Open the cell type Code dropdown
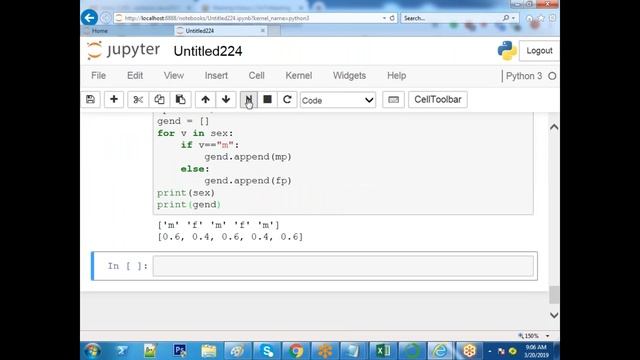Image resolution: width=640 pixels, height=360 pixels. tap(338, 100)
